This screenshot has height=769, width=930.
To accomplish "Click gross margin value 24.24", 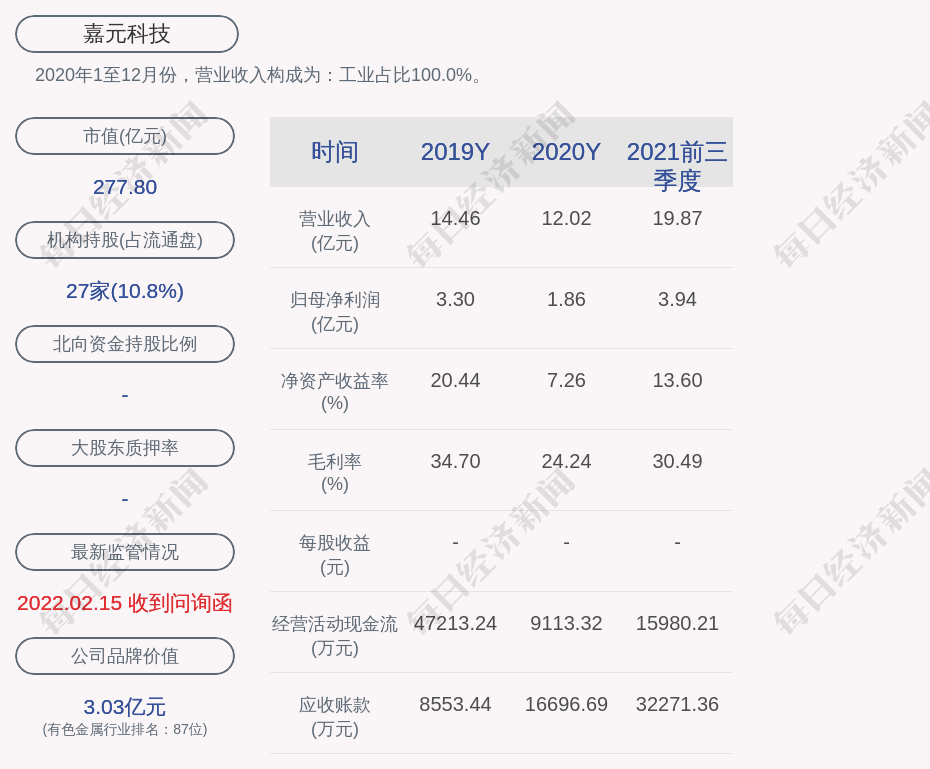I will [x=566, y=461].
